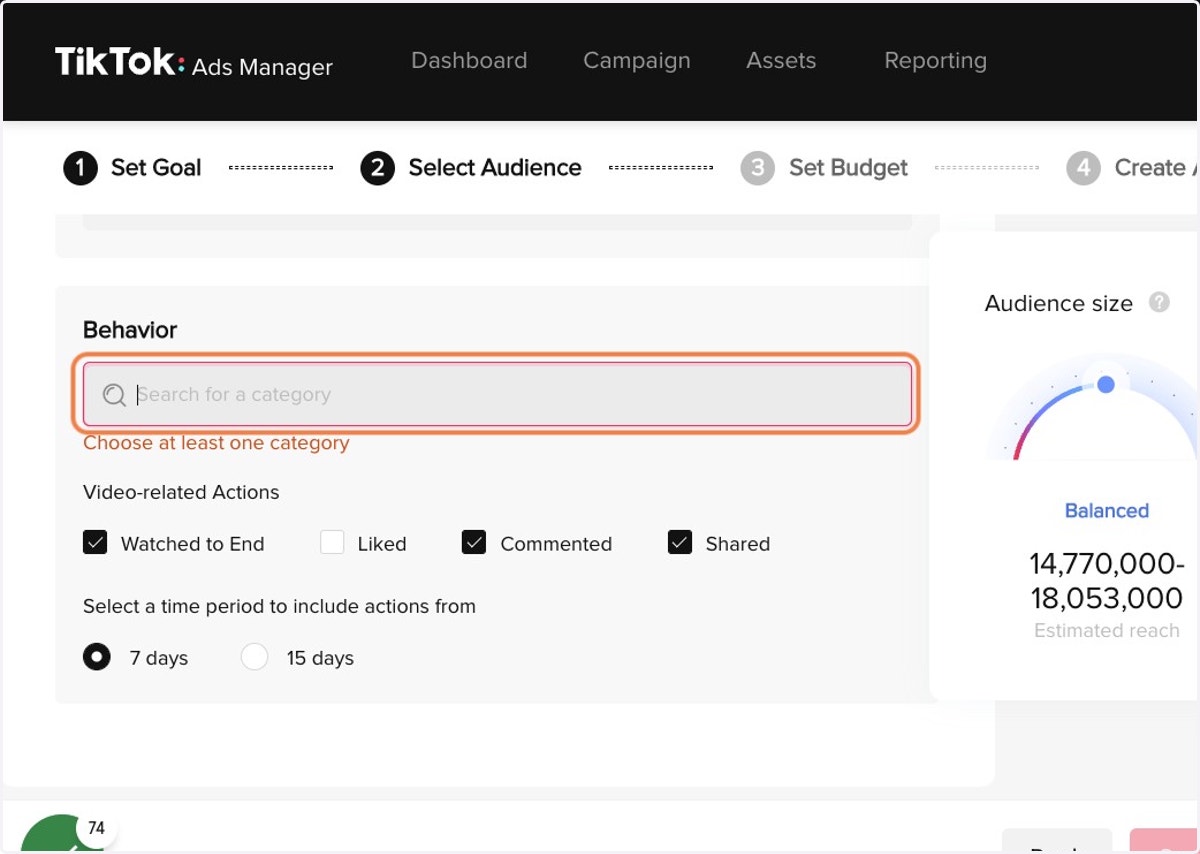The image size is (1200, 854).
Task: Open the Reporting menu
Action: pos(935,60)
